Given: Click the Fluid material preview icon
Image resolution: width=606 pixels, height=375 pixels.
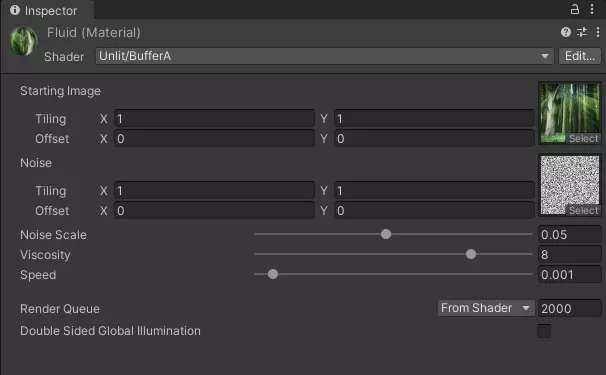Looking at the screenshot, I should pyautogui.click(x=23, y=41).
